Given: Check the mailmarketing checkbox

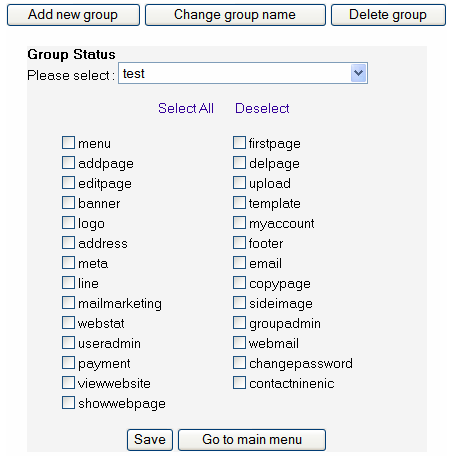Looking at the screenshot, I should point(68,303).
